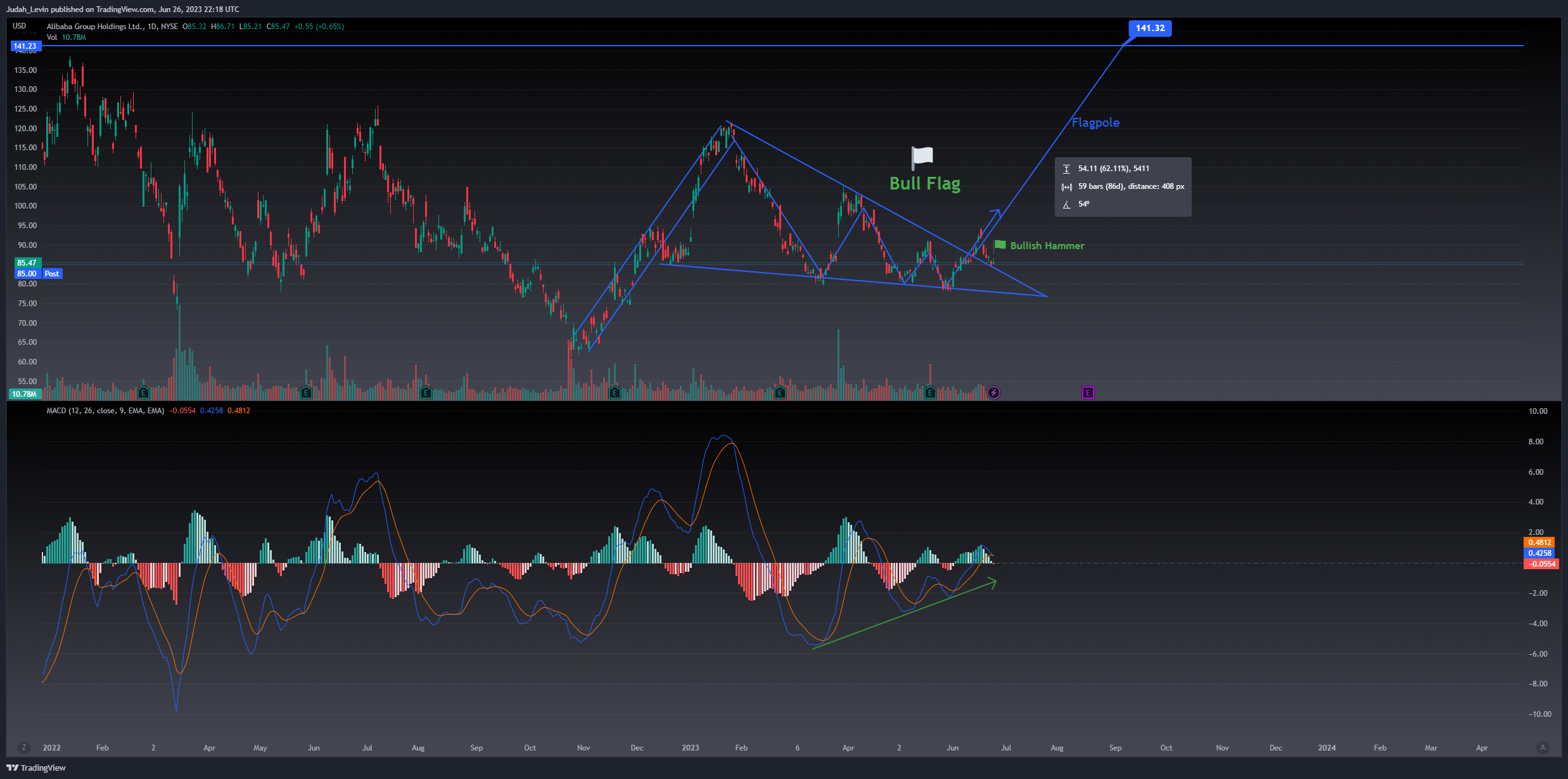This screenshot has width=1568, height=779.
Task: Click the earnings E marker near May 2023
Action: pos(929,392)
